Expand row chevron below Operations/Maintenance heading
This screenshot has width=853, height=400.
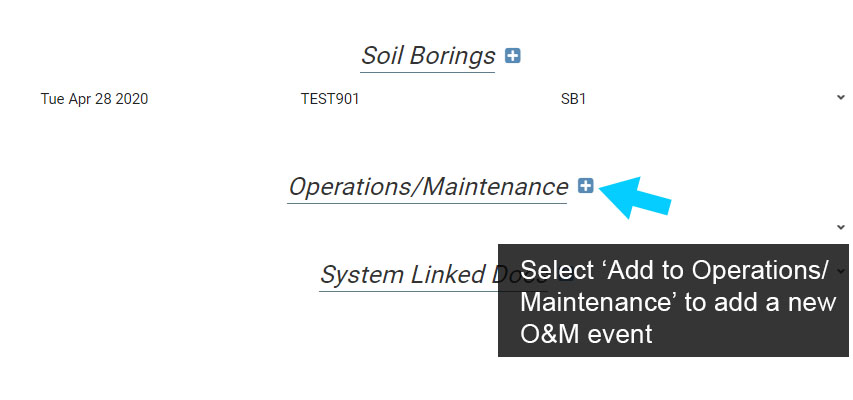point(840,227)
